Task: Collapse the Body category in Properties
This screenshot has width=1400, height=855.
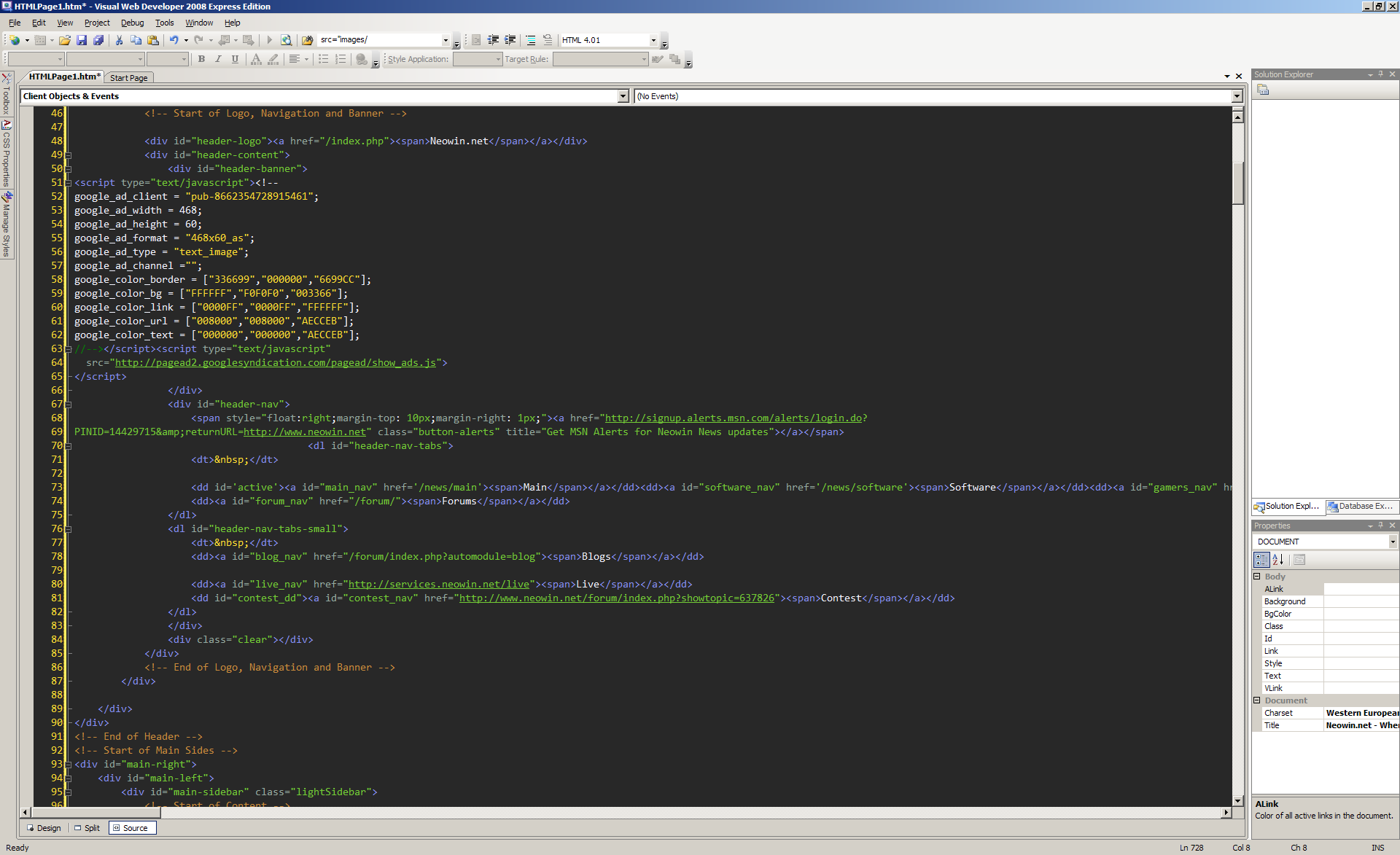Action: pos(1257,577)
